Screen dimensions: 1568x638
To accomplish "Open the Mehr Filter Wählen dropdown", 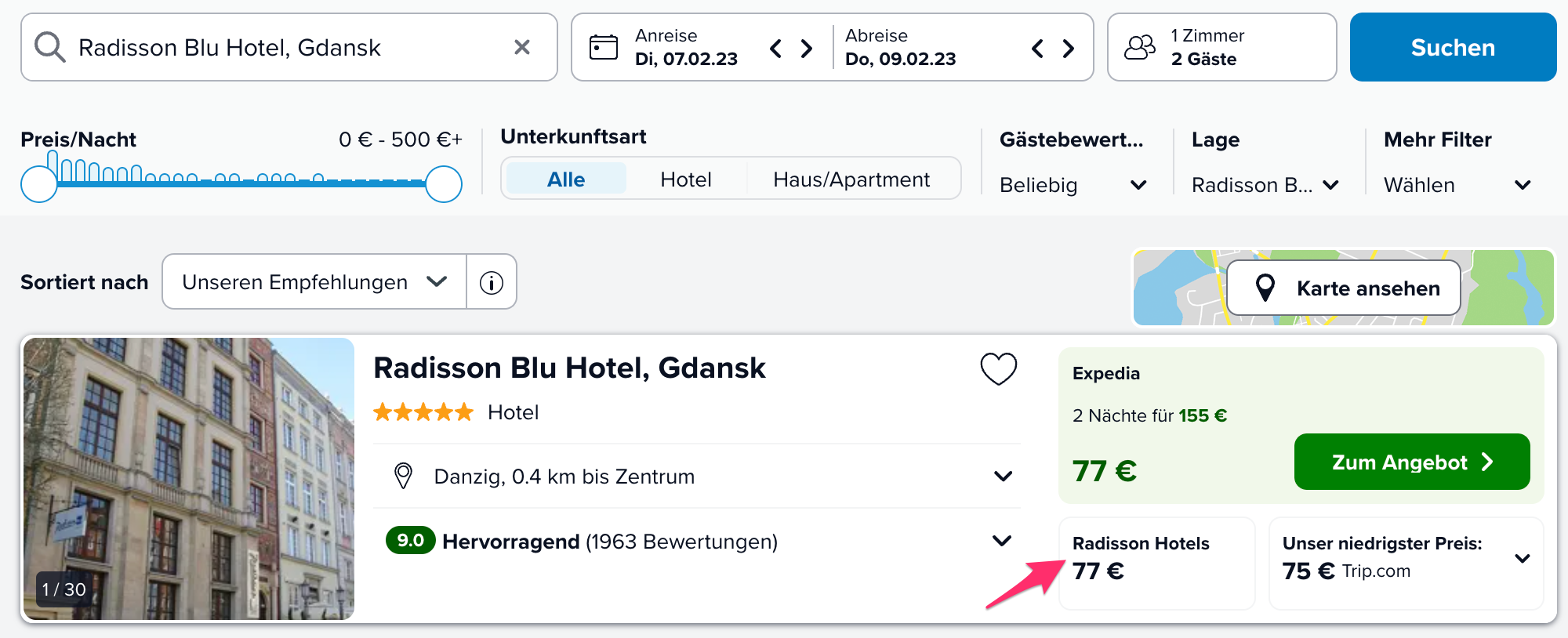I will coord(1457,185).
